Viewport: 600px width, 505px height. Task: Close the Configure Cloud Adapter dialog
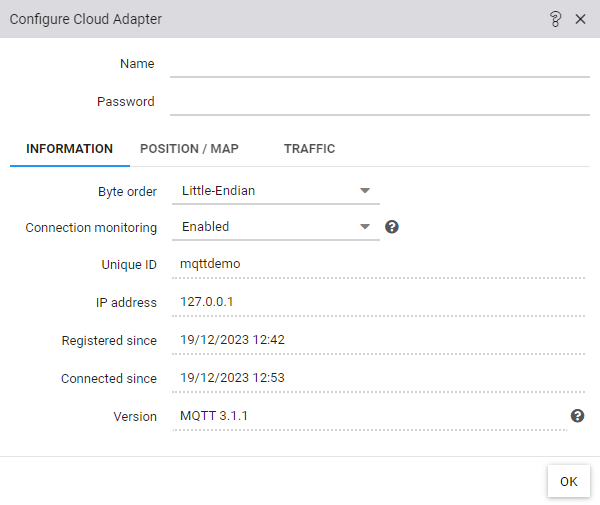[x=580, y=19]
